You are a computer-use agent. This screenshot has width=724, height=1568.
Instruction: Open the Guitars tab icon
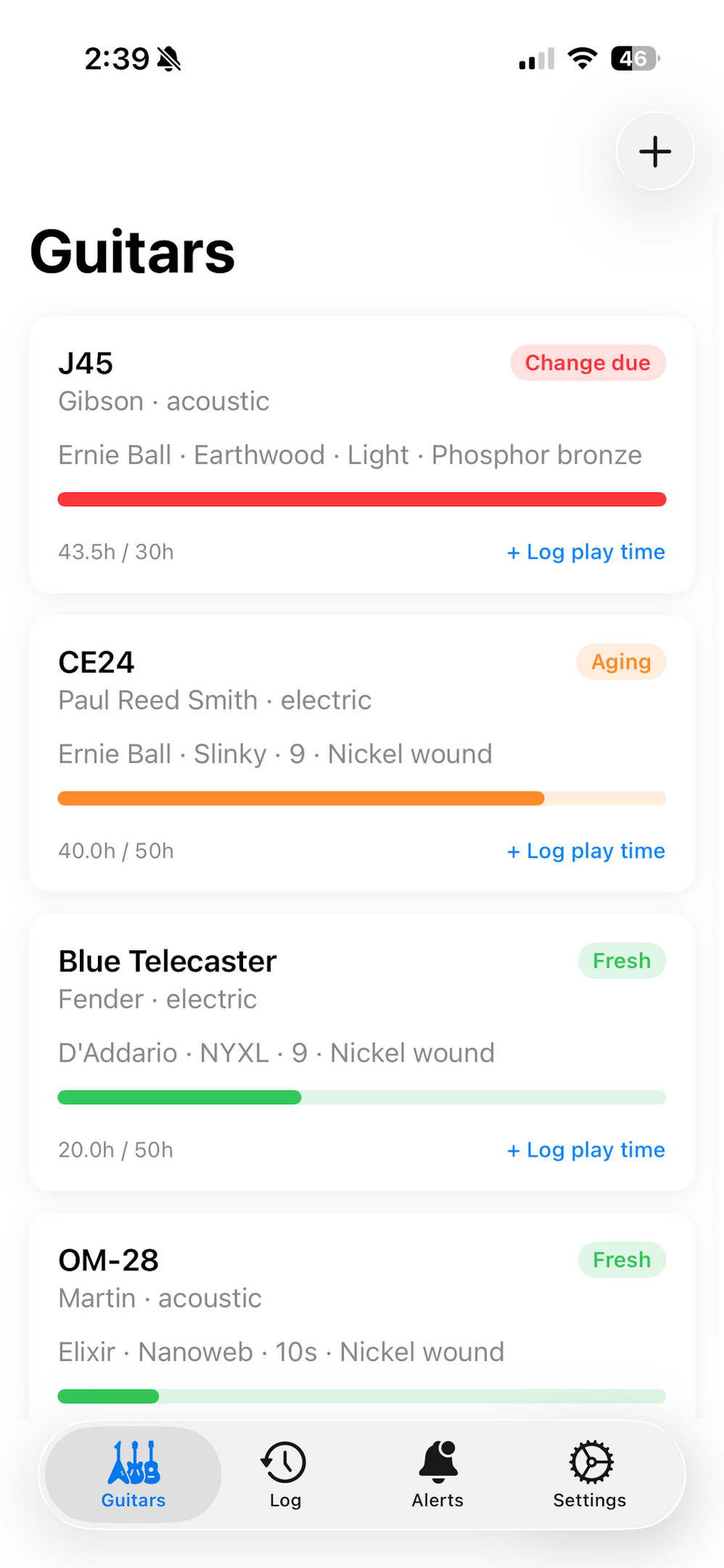click(133, 1462)
